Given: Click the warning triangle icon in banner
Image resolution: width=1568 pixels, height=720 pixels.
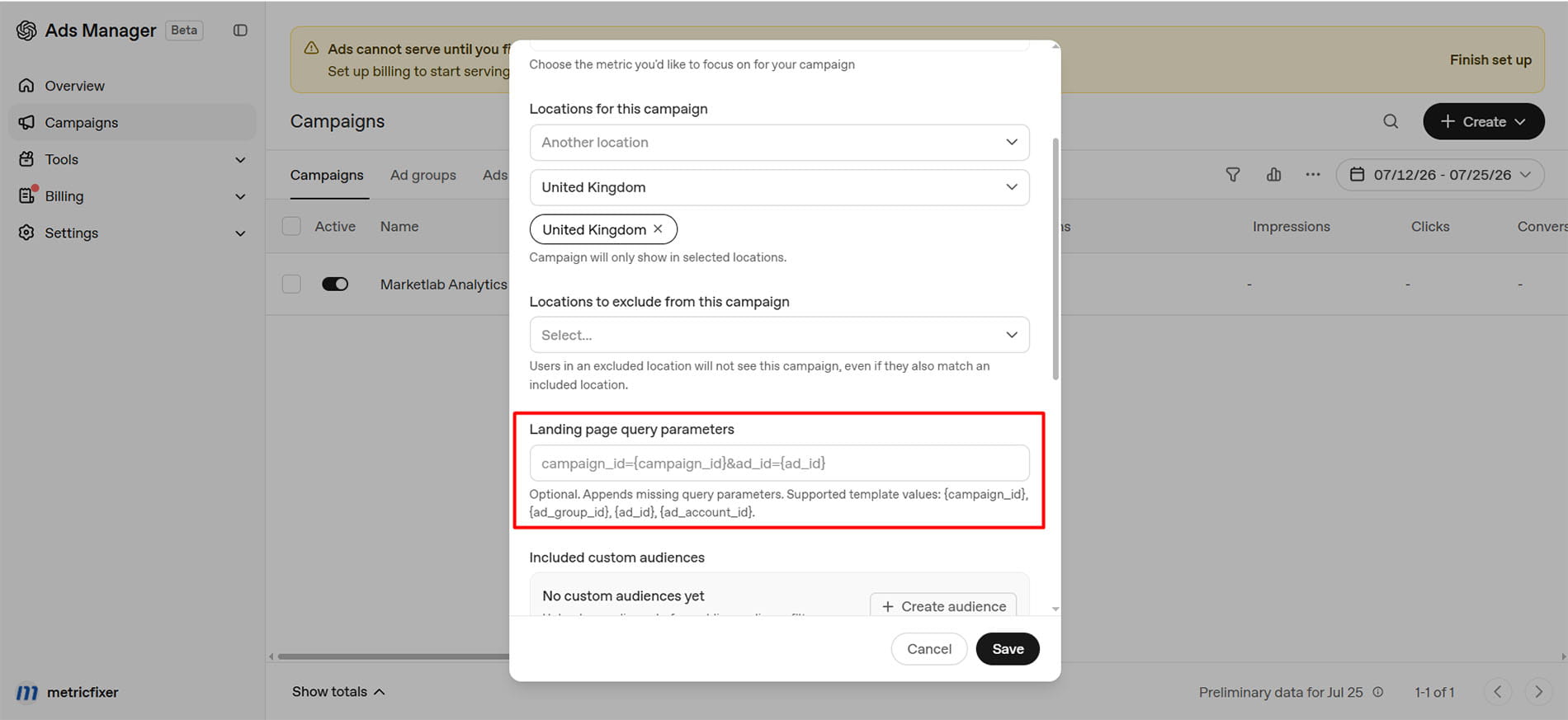Looking at the screenshot, I should (311, 49).
